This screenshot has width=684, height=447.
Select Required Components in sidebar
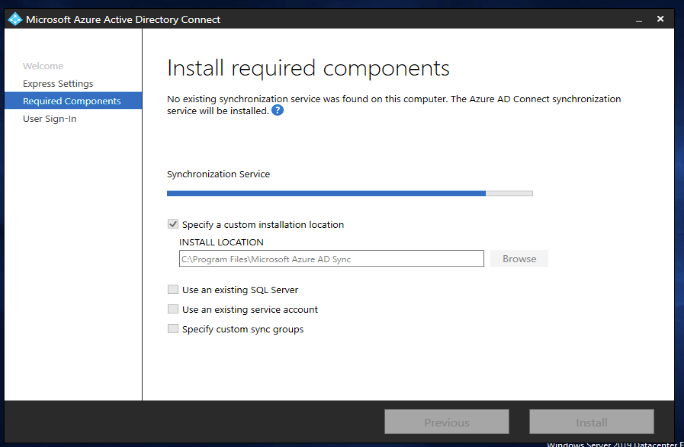73,101
